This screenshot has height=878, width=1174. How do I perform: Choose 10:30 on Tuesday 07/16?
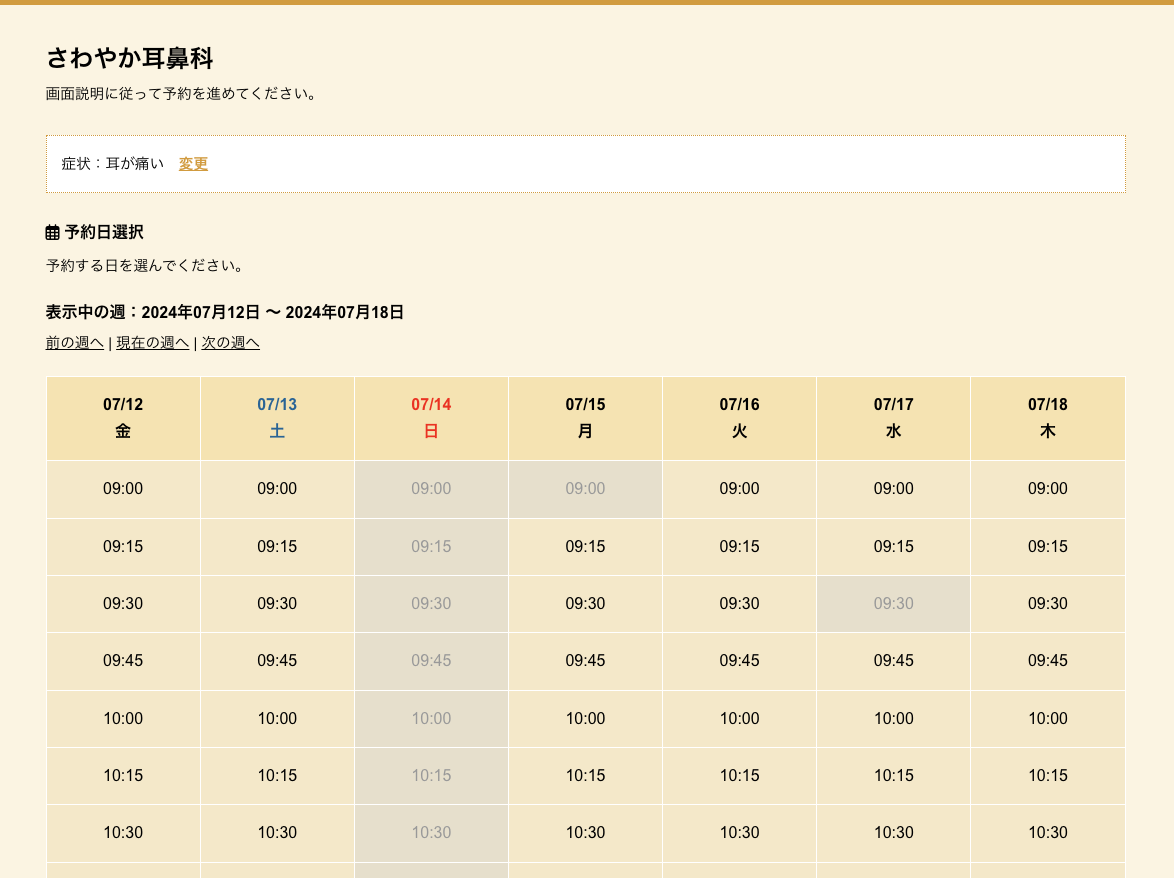click(740, 832)
